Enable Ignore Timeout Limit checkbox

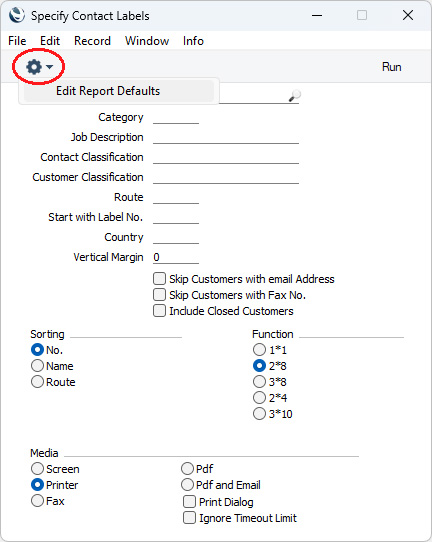tap(189, 518)
